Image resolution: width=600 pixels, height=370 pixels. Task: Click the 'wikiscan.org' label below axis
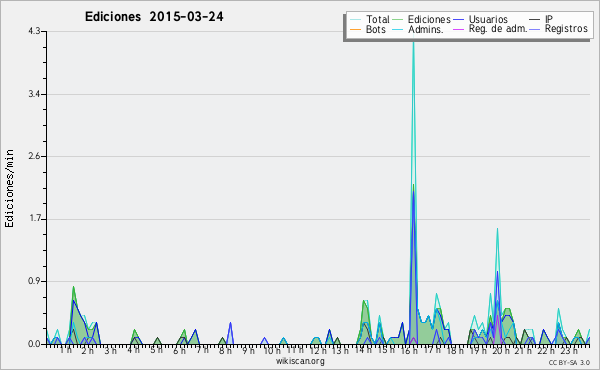click(x=300, y=361)
